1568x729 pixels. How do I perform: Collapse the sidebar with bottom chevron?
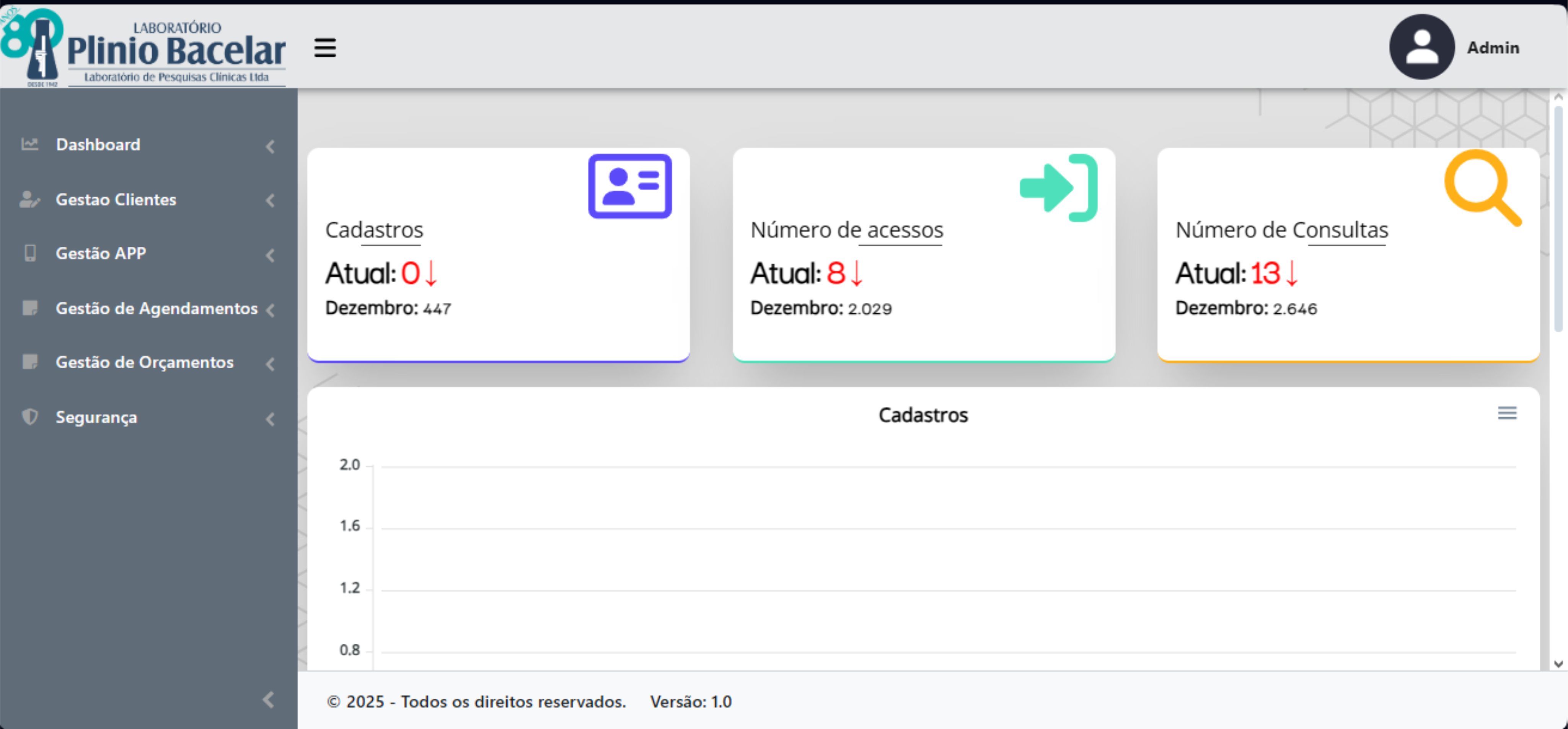(x=269, y=700)
